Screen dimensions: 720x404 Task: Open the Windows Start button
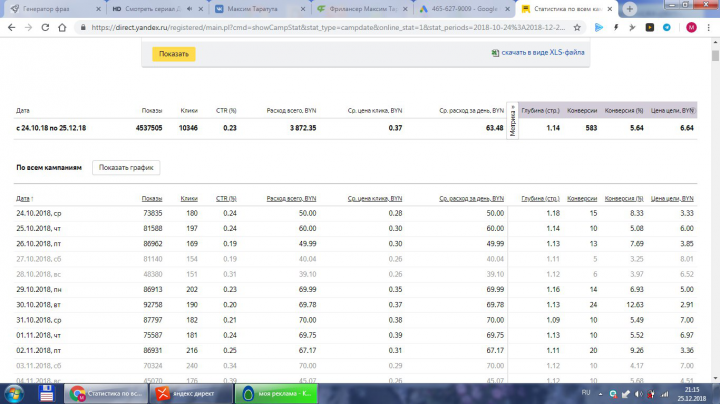(x=14, y=394)
